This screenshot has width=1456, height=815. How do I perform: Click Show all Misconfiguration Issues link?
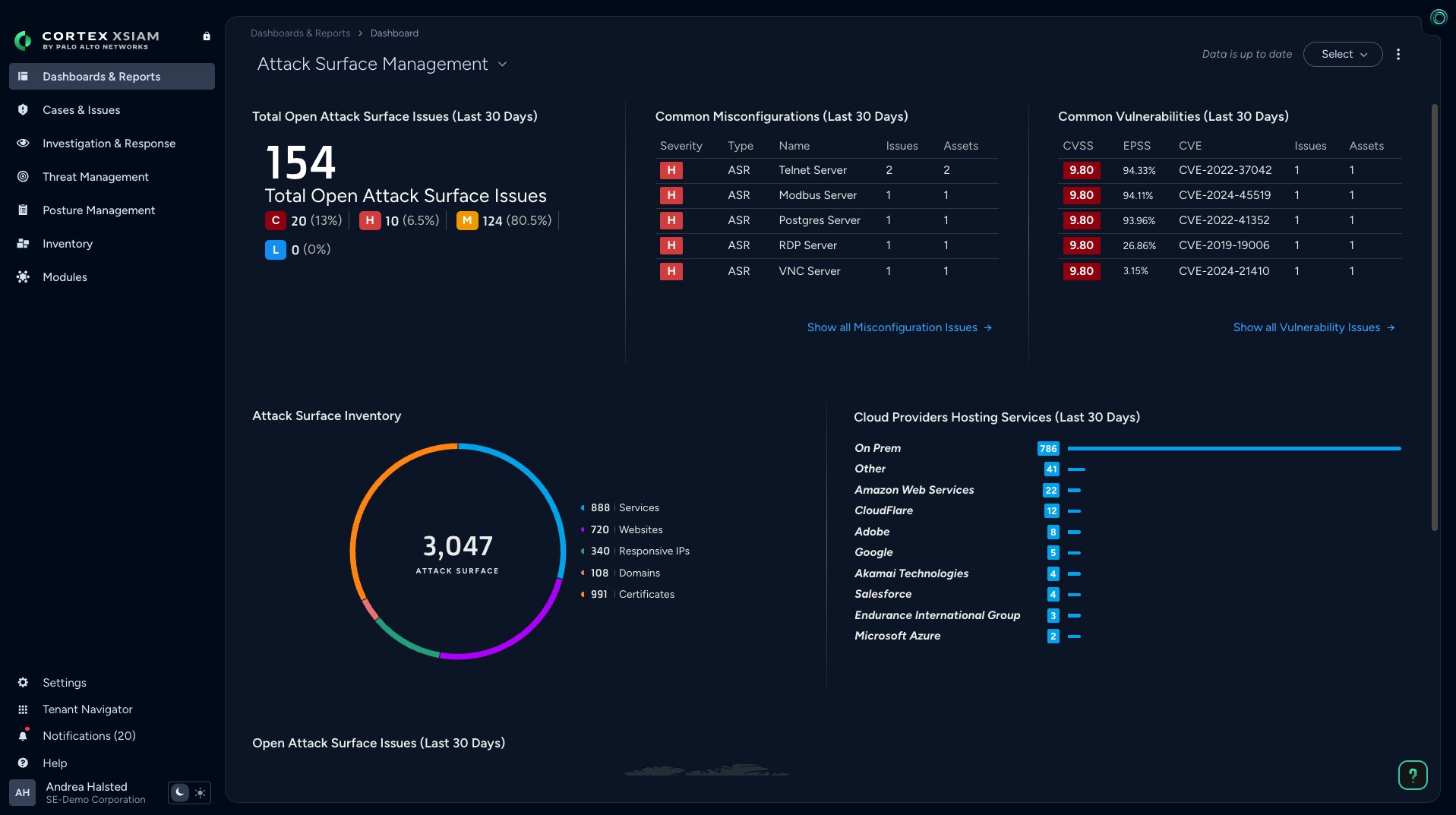(899, 327)
